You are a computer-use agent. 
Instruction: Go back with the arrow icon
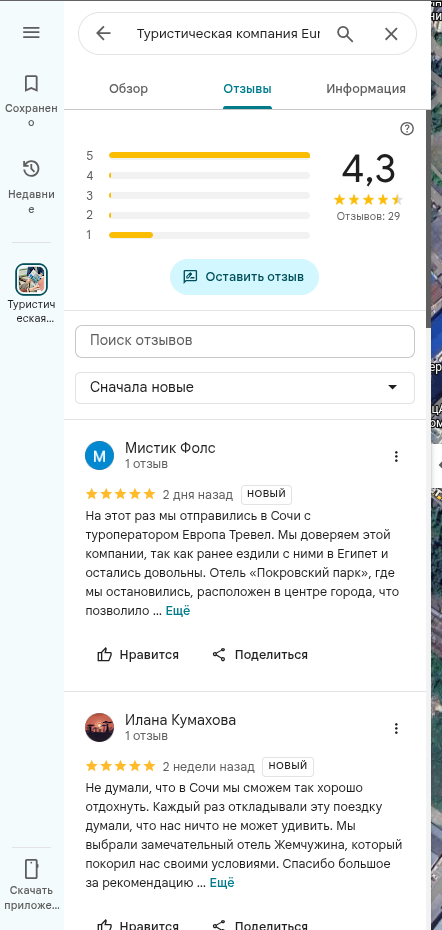pyautogui.click(x=103, y=34)
